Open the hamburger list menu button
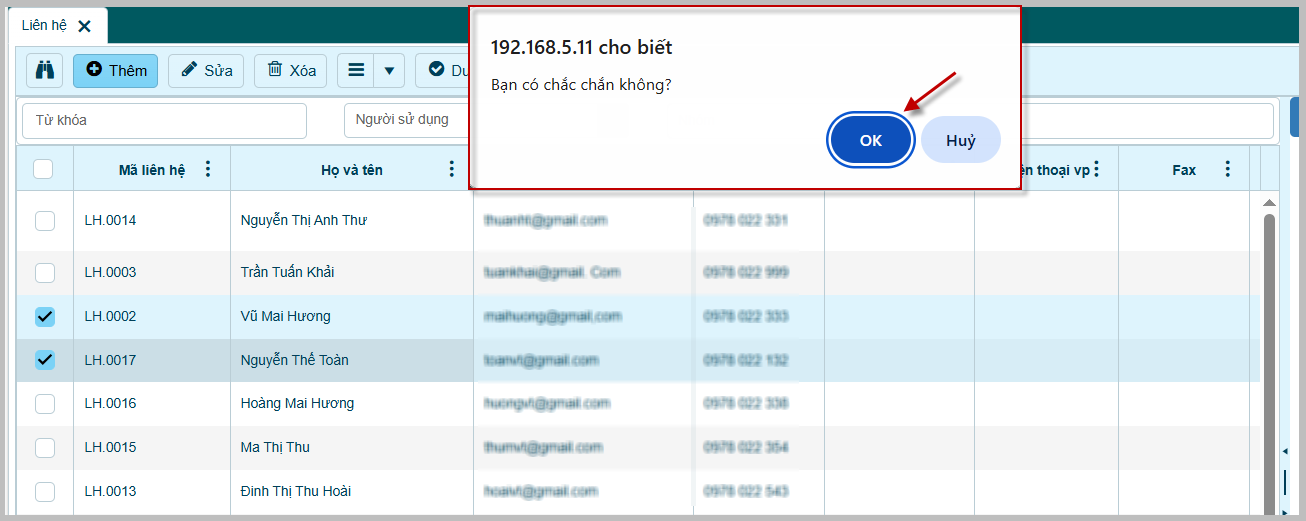 coord(356,70)
